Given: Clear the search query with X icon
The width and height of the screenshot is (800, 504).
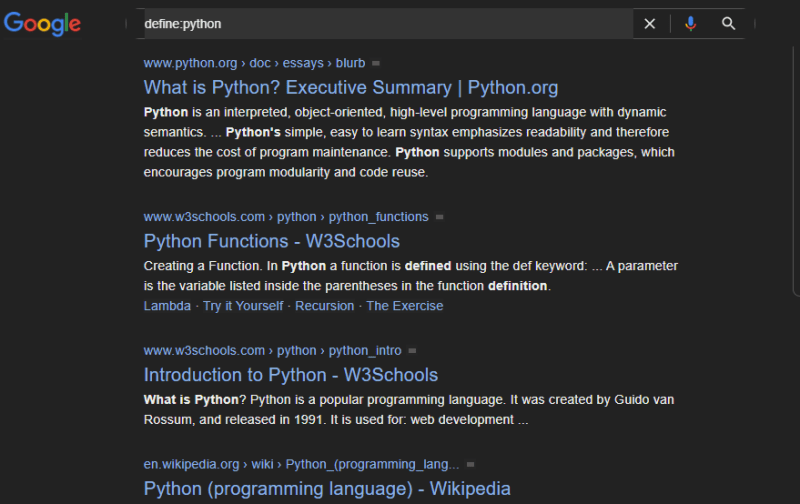Looking at the screenshot, I should pos(649,23).
